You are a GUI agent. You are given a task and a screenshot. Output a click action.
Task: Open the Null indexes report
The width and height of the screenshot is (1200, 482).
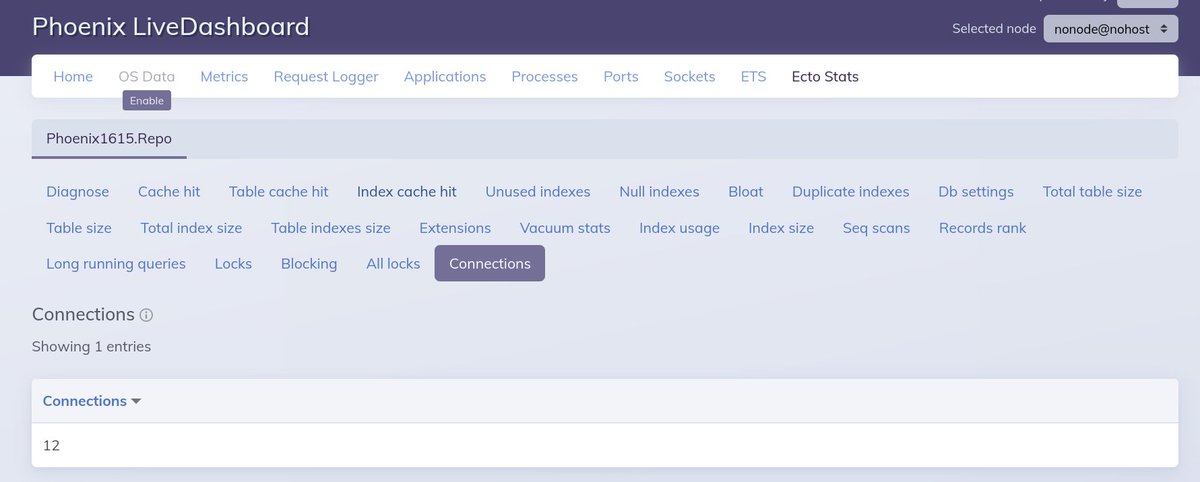tap(659, 191)
